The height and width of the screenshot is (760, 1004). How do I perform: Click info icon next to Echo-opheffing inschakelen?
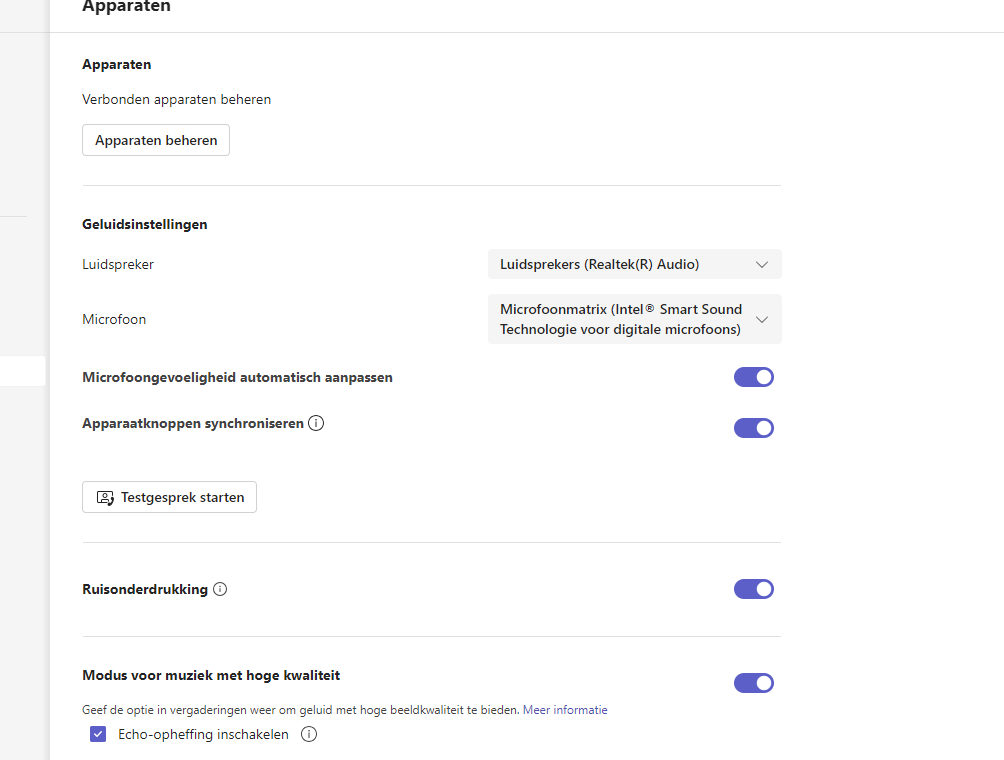[309, 734]
